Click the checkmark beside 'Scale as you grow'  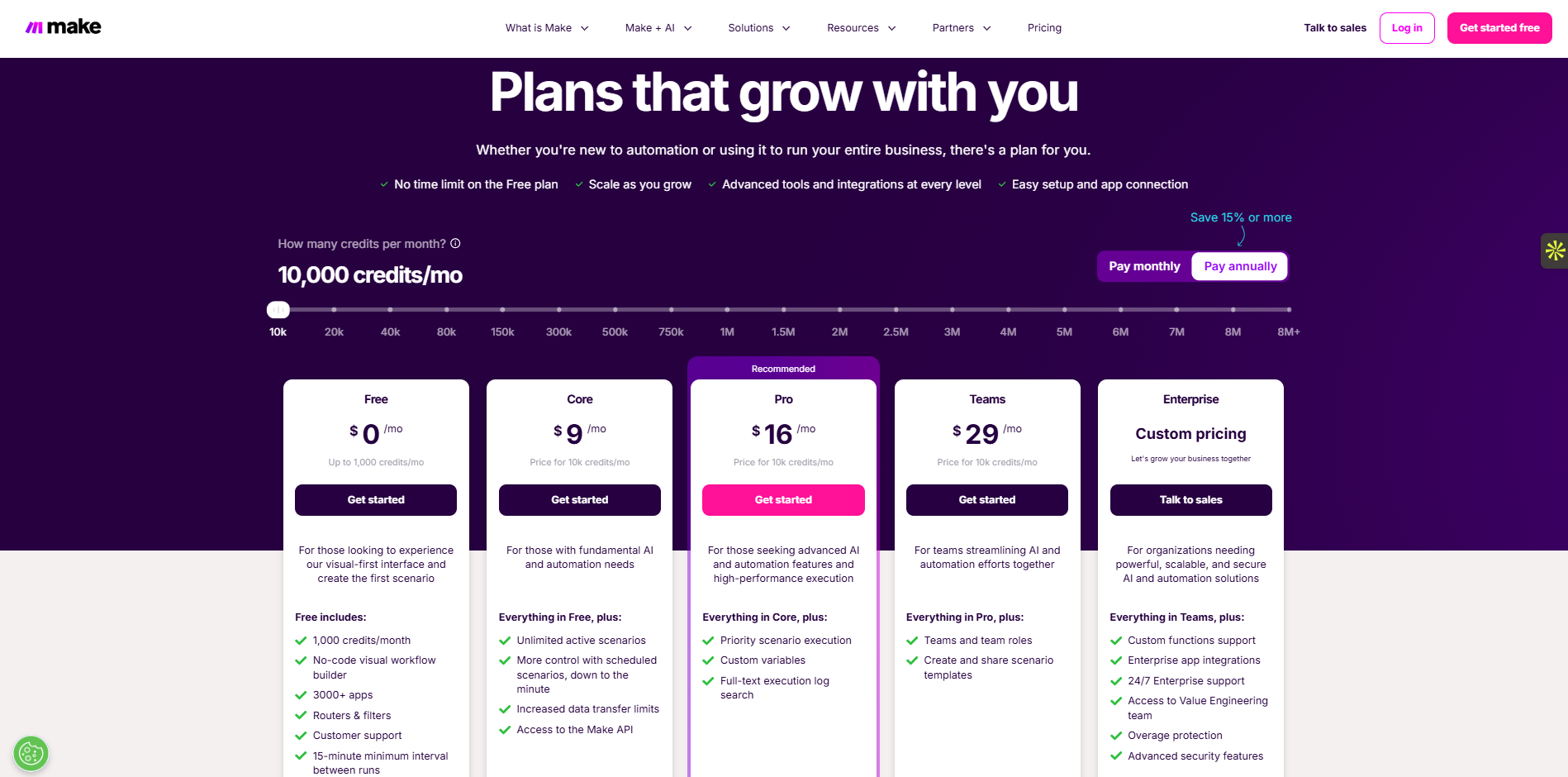tap(578, 184)
